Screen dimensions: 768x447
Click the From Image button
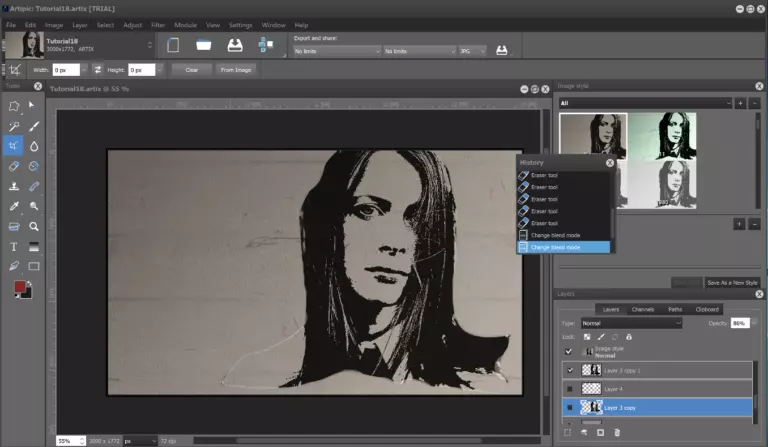coord(236,70)
